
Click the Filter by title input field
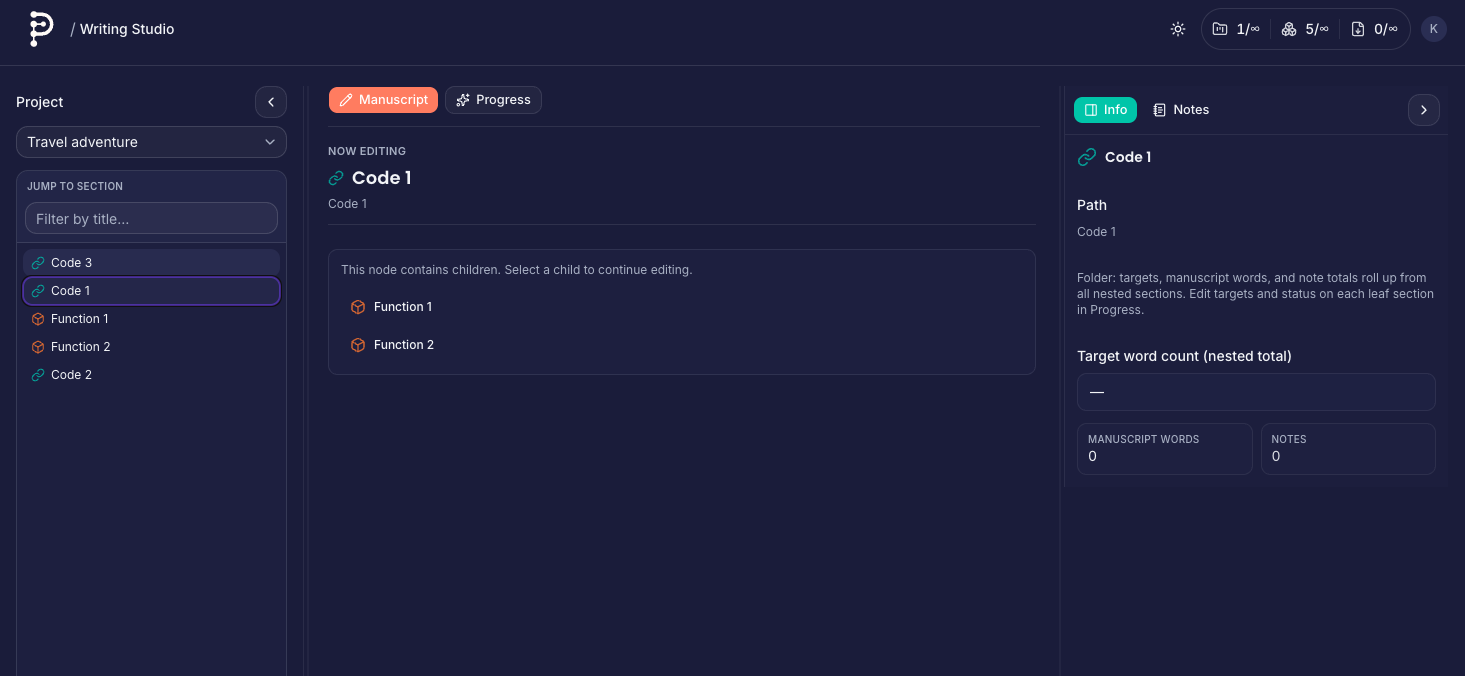click(151, 218)
